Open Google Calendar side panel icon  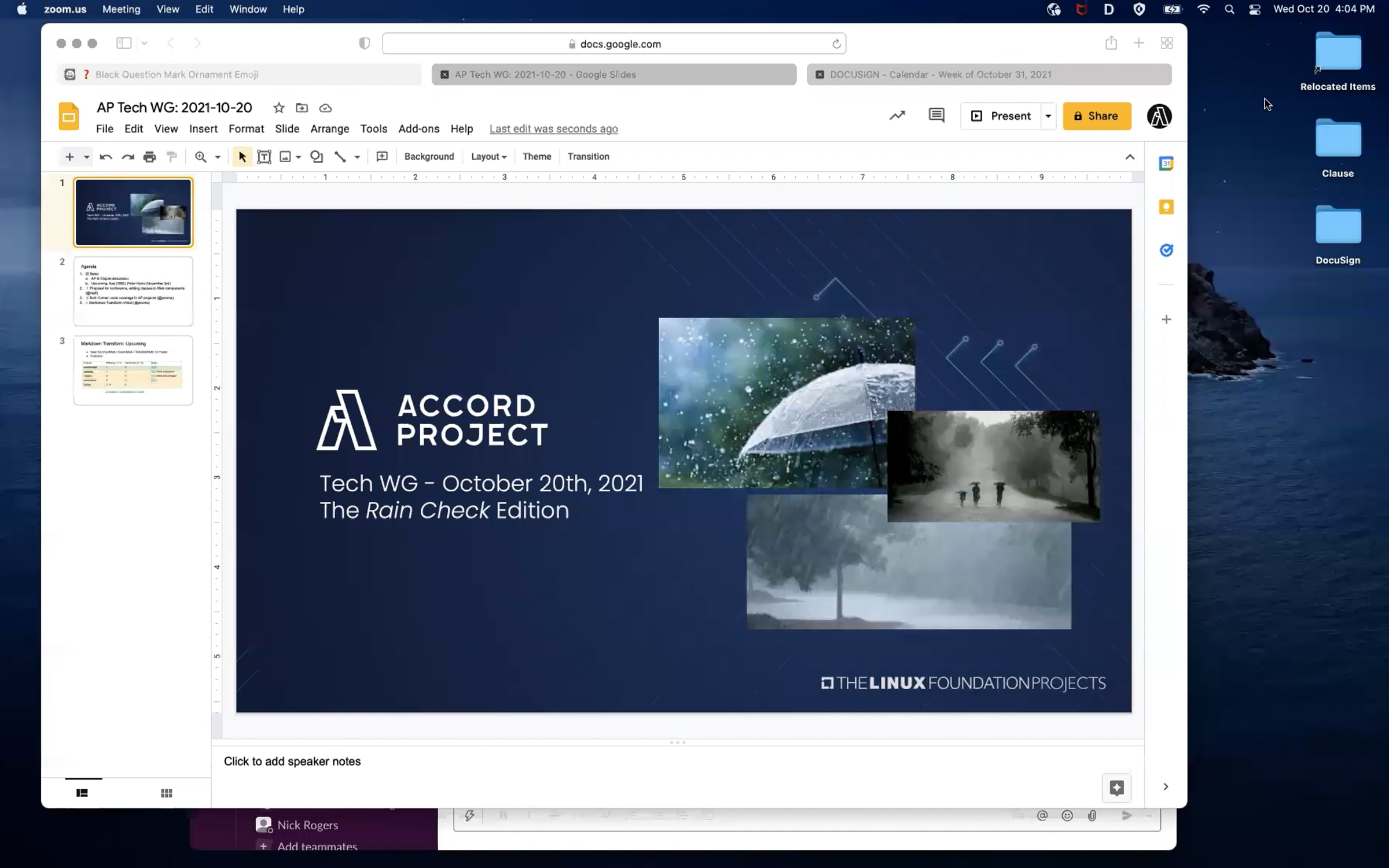1166,164
